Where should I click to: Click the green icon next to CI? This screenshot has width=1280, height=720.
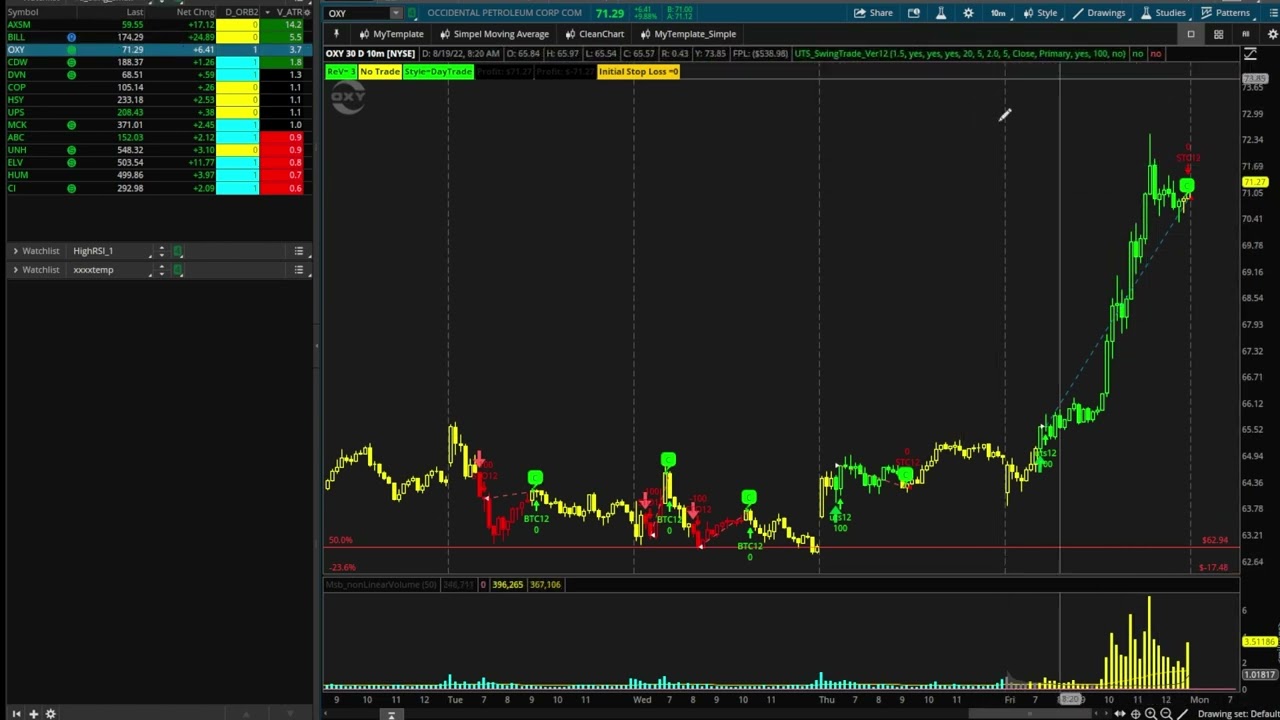point(71,188)
